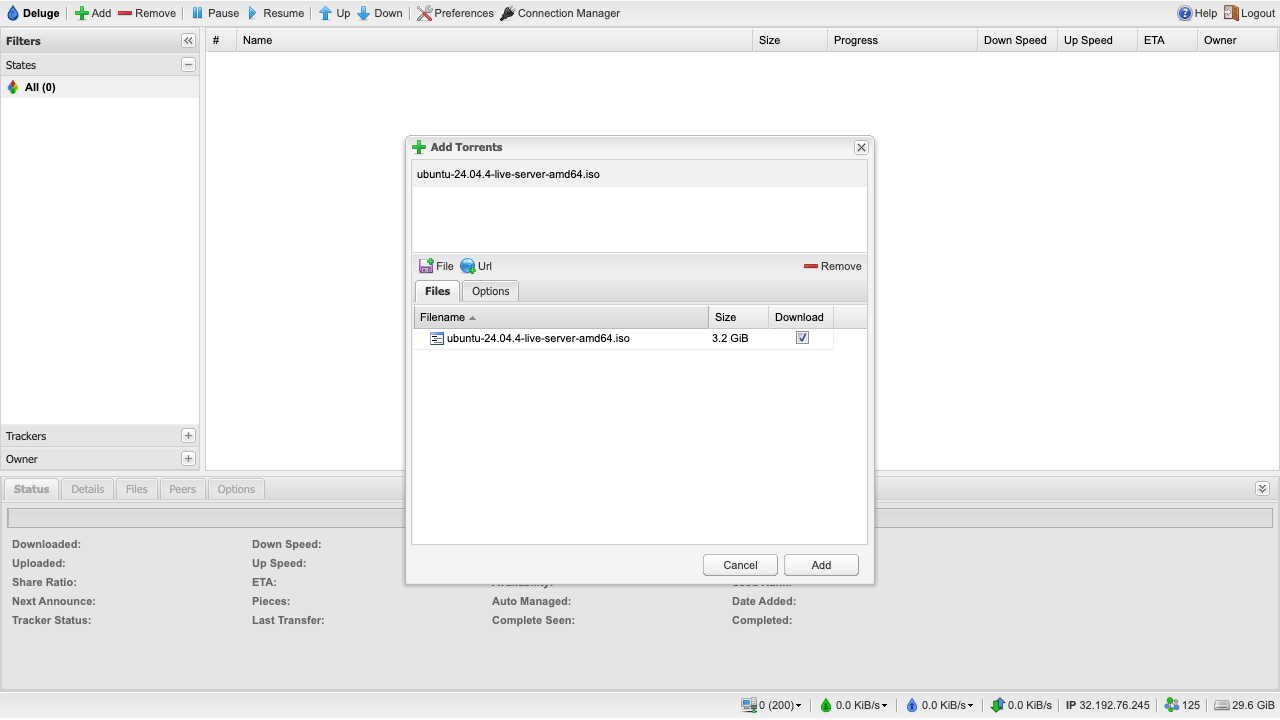Expand the Trackers filter section
Image resolution: width=1280 pixels, height=720 pixels.
(x=188, y=436)
